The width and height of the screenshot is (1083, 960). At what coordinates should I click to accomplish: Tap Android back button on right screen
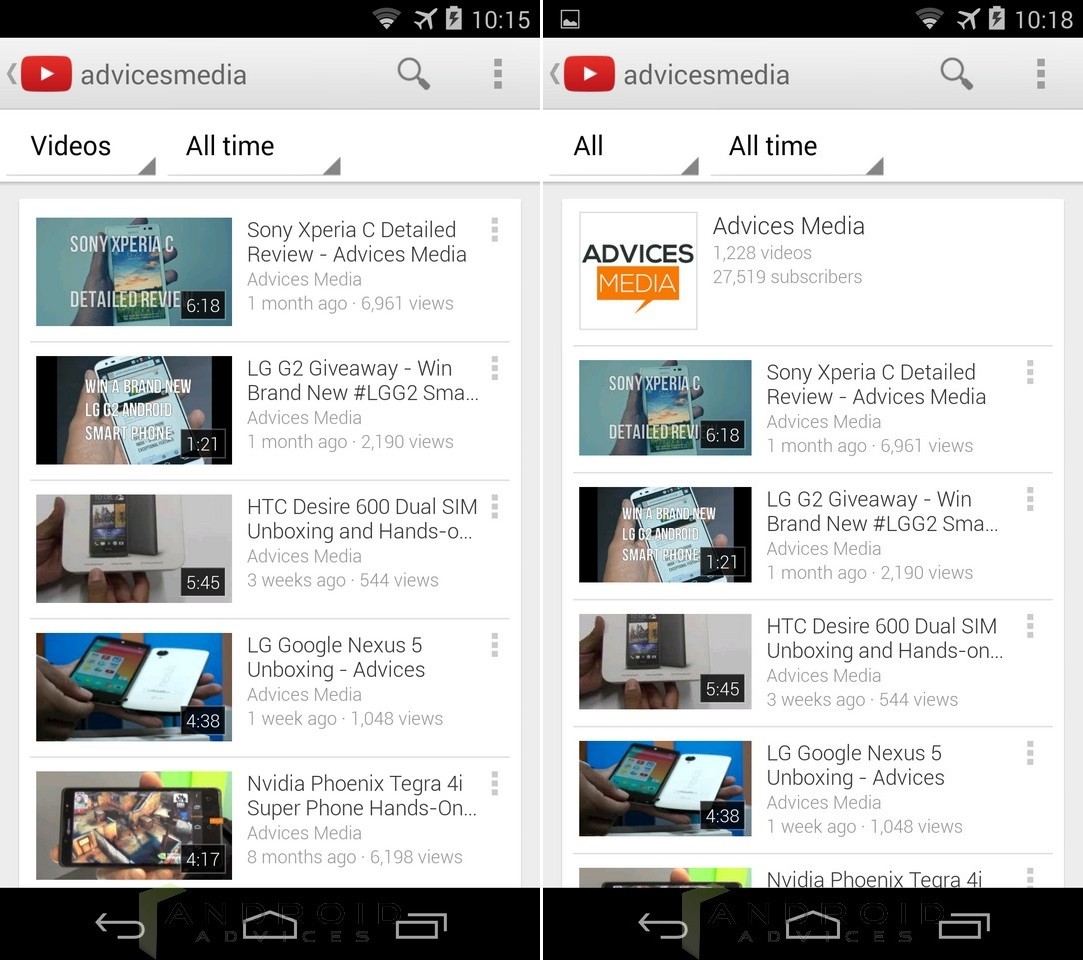662,925
